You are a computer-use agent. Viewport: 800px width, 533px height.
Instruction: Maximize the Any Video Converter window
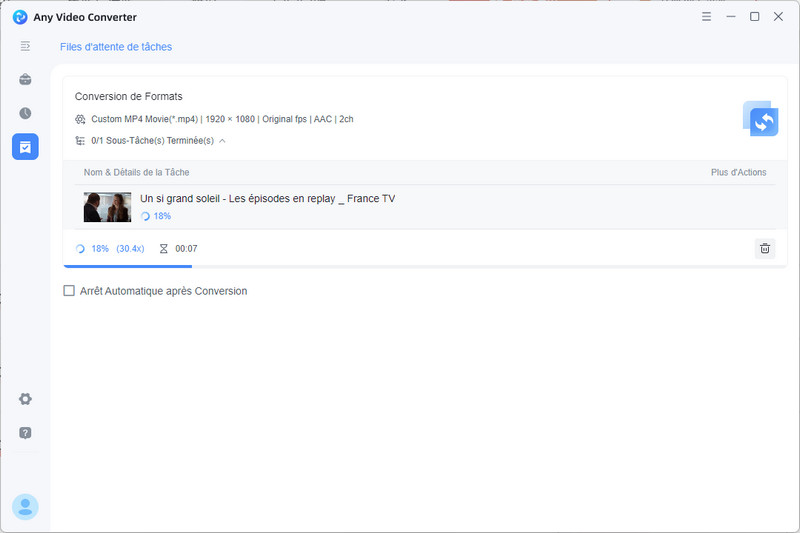coord(754,17)
